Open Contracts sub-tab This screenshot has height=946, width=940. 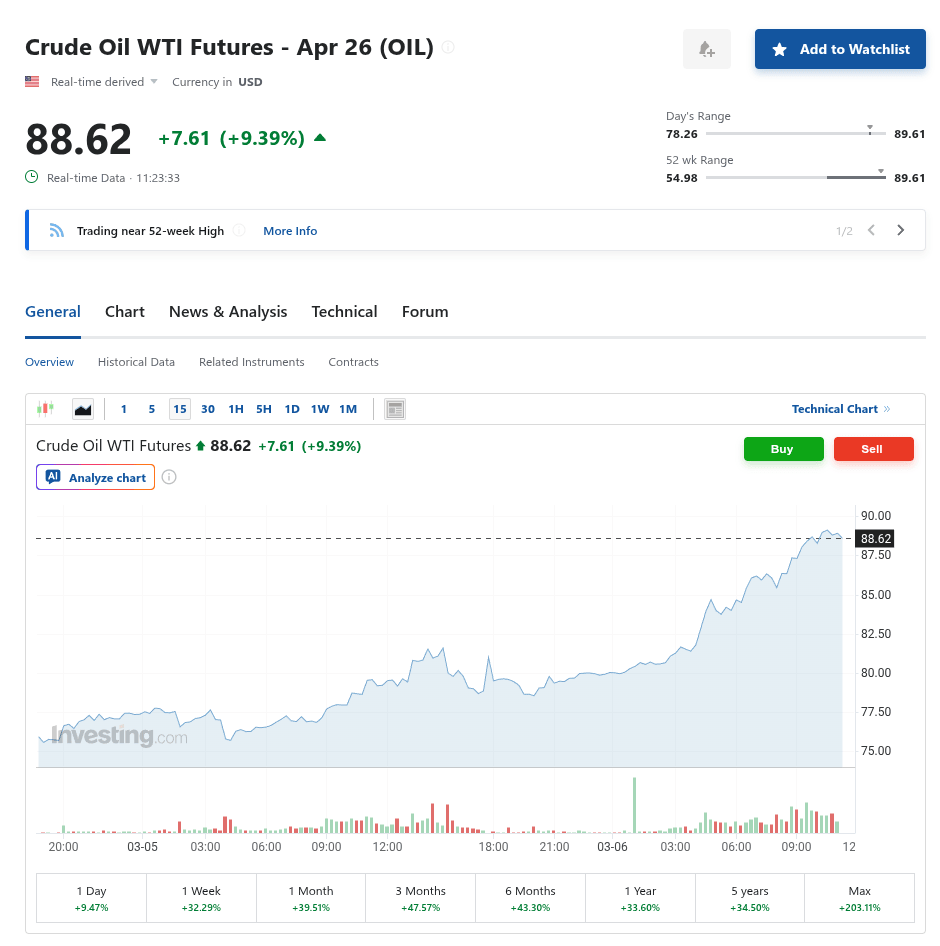354,362
